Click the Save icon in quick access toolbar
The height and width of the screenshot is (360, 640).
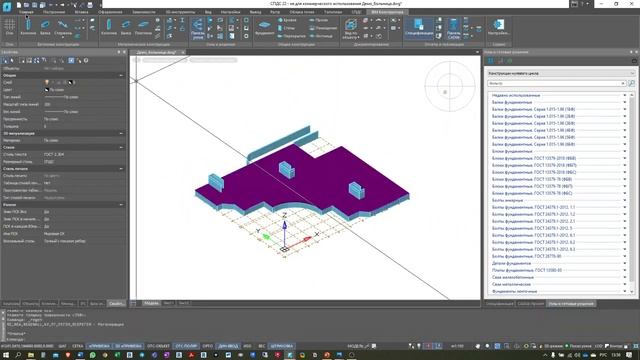tap(34, 5)
